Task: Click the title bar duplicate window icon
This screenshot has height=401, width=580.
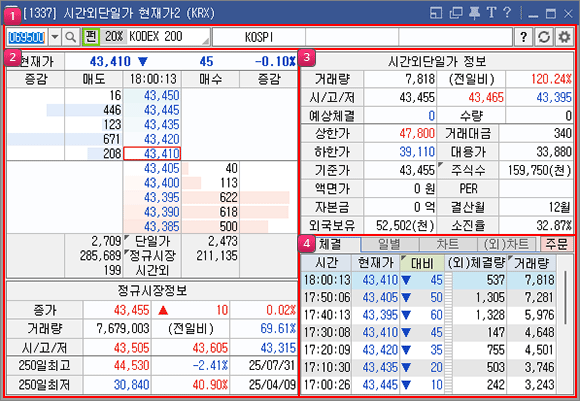Action: [456, 13]
